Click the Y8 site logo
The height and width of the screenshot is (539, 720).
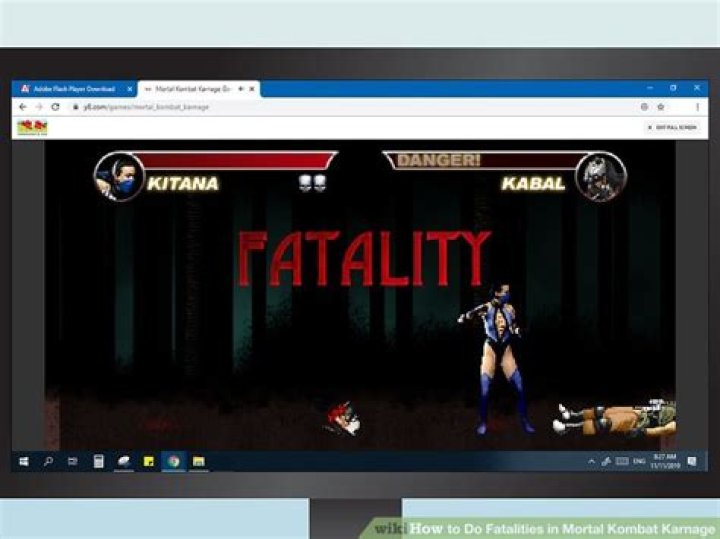click(x=32, y=128)
